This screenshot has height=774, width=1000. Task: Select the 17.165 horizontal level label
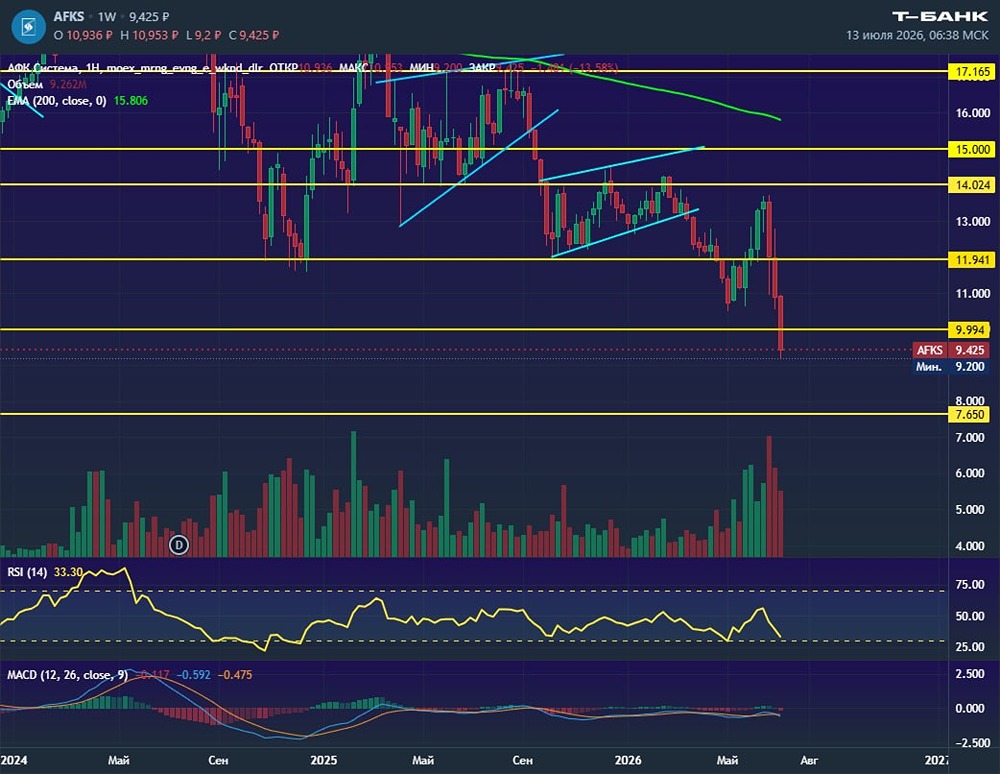pyautogui.click(x=972, y=72)
